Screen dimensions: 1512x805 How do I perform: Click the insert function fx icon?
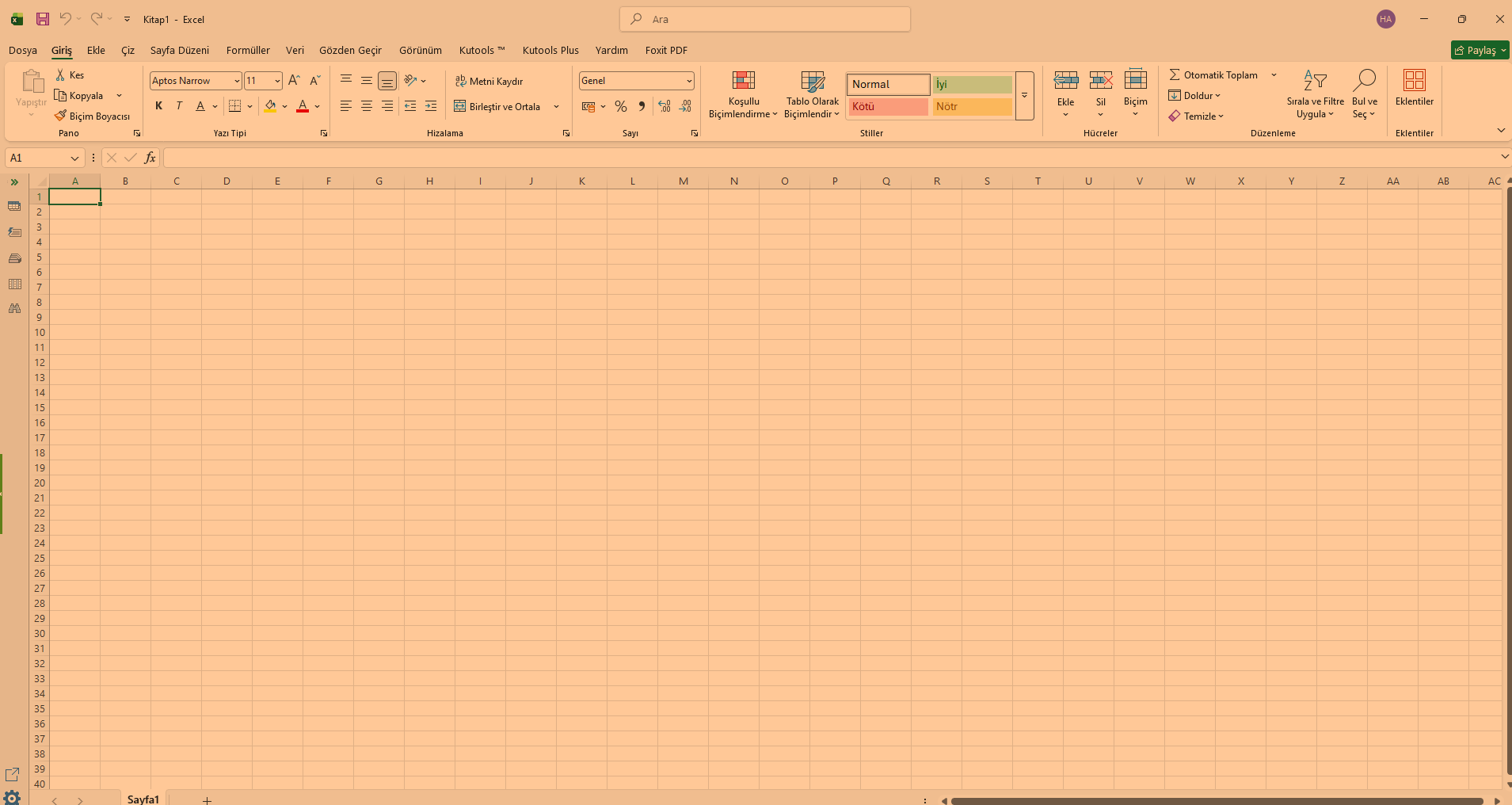[x=150, y=158]
